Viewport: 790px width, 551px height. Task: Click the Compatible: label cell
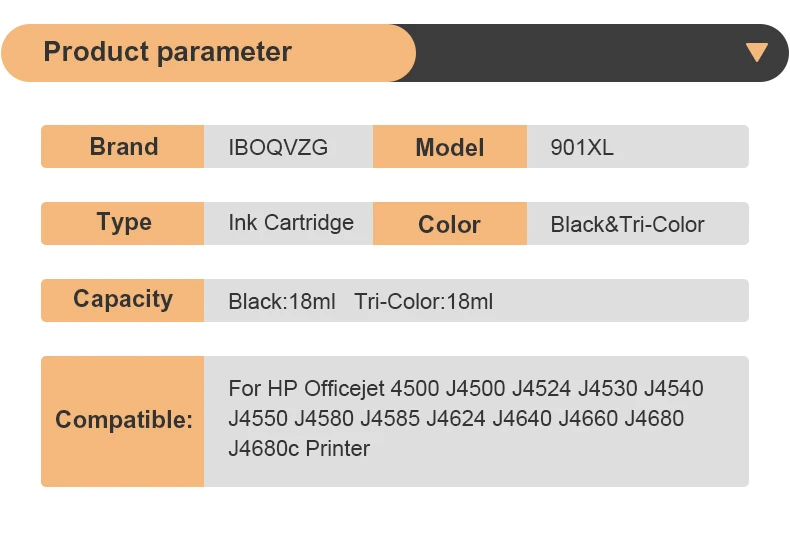123,420
